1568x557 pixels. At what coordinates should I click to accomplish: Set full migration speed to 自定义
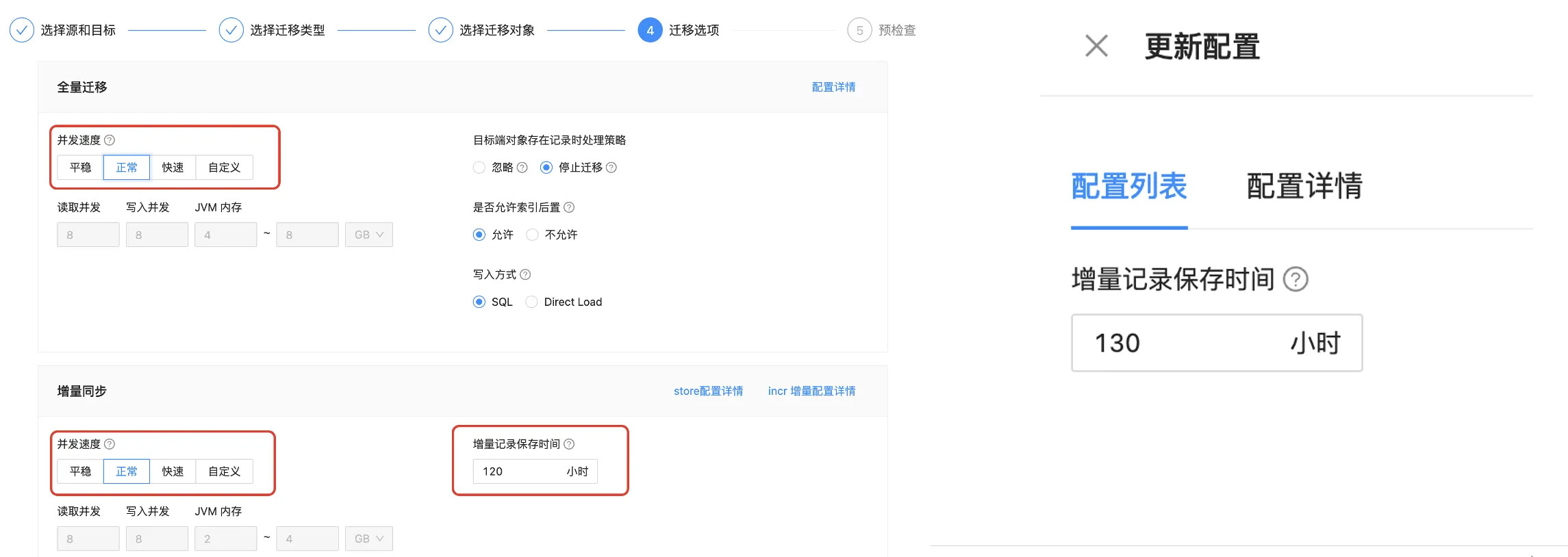(225, 168)
